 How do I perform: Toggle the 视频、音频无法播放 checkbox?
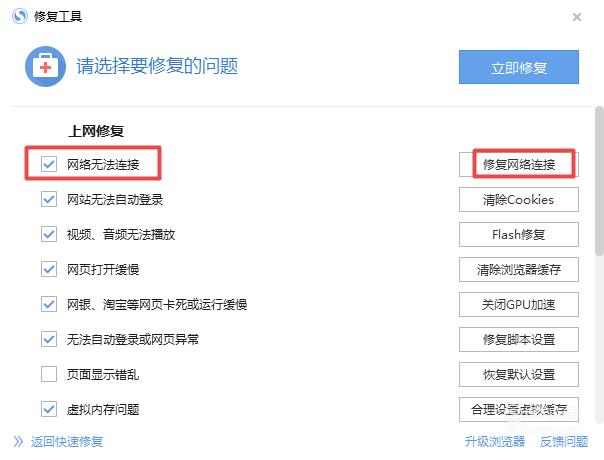pos(49,234)
